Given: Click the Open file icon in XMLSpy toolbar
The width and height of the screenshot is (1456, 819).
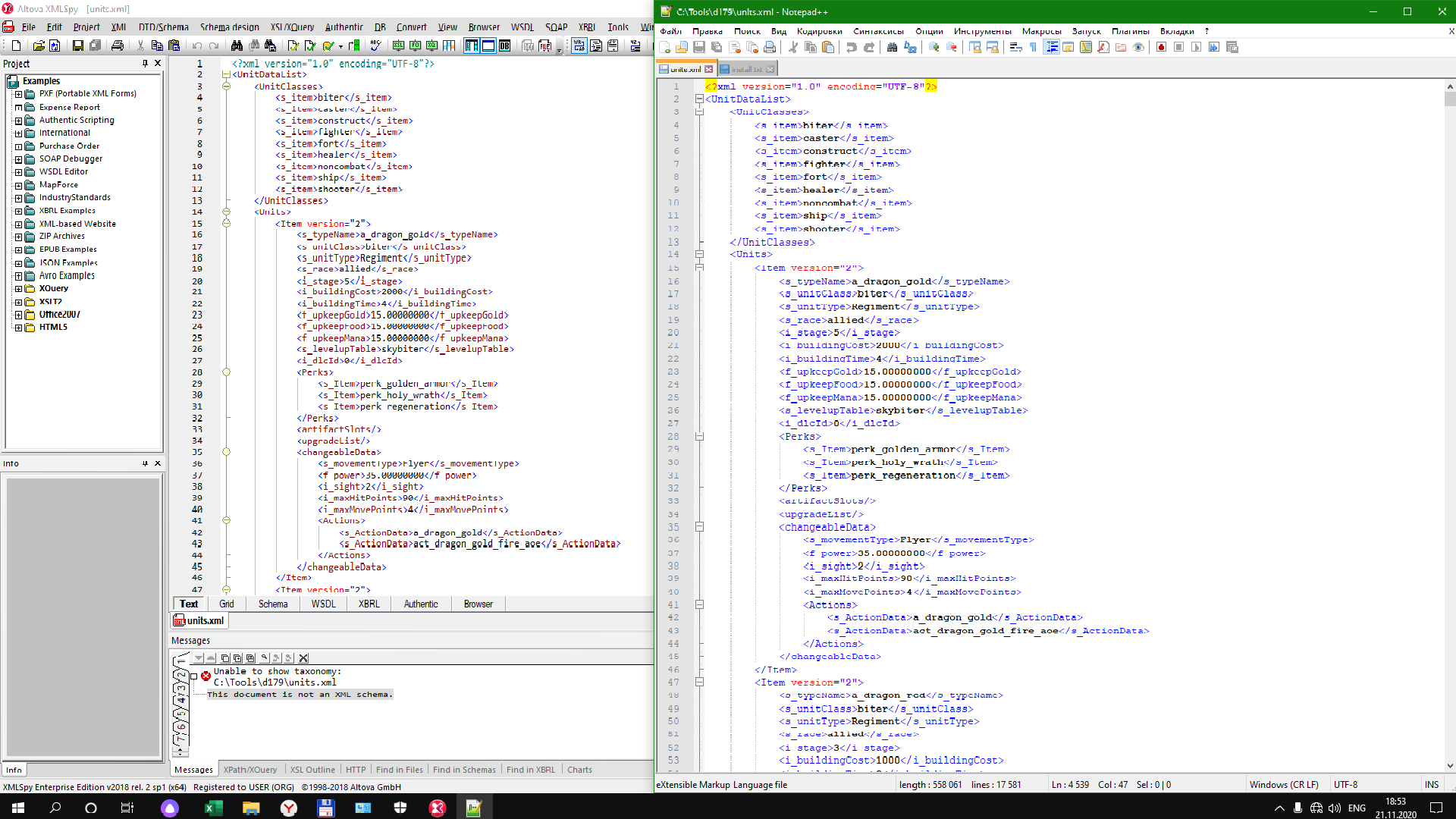Looking at the screenshot, I should (x=39, y=46).
